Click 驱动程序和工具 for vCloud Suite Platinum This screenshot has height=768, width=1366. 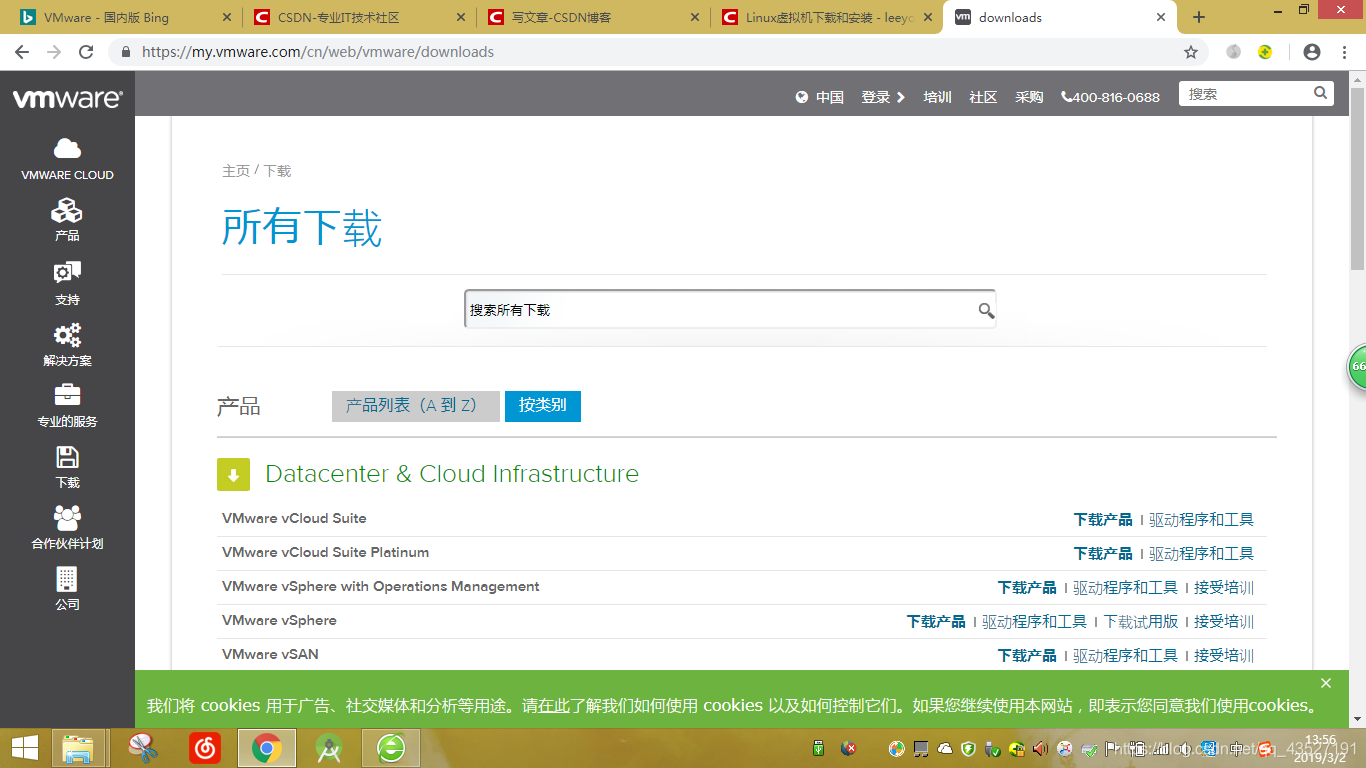point(1201,553)
